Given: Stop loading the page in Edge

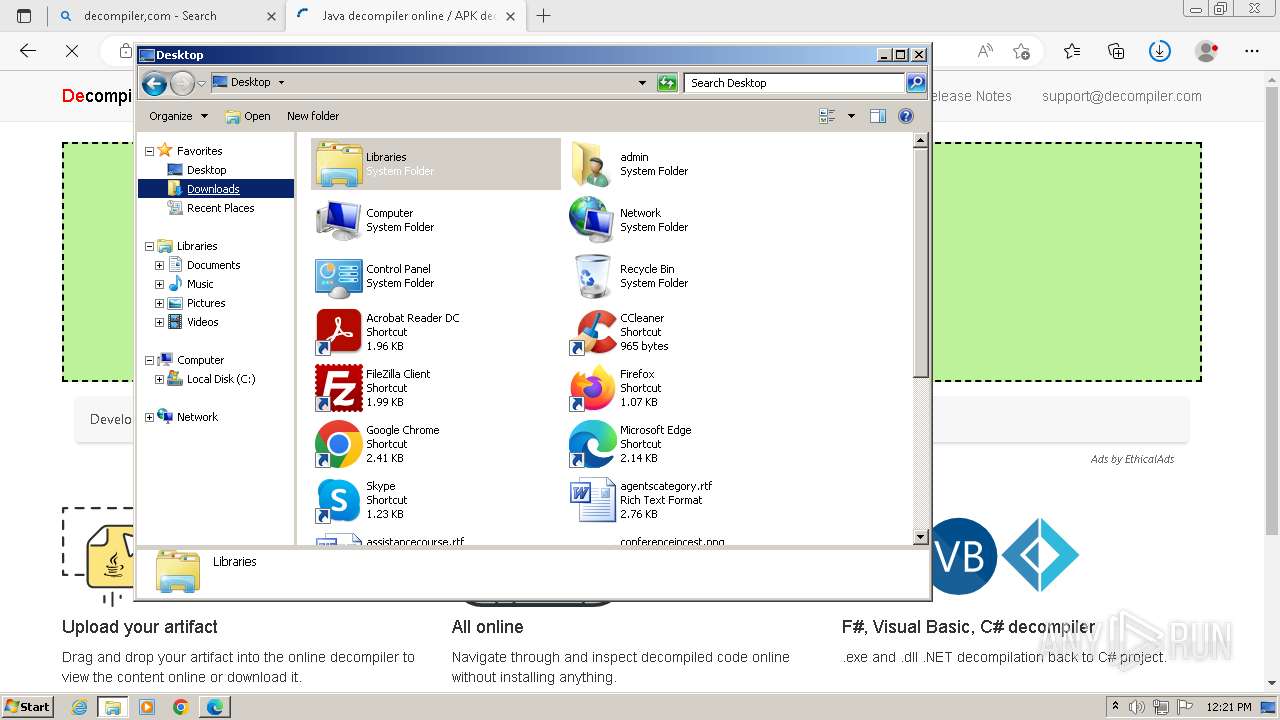Looking at the screenshot, I should 72,51.
